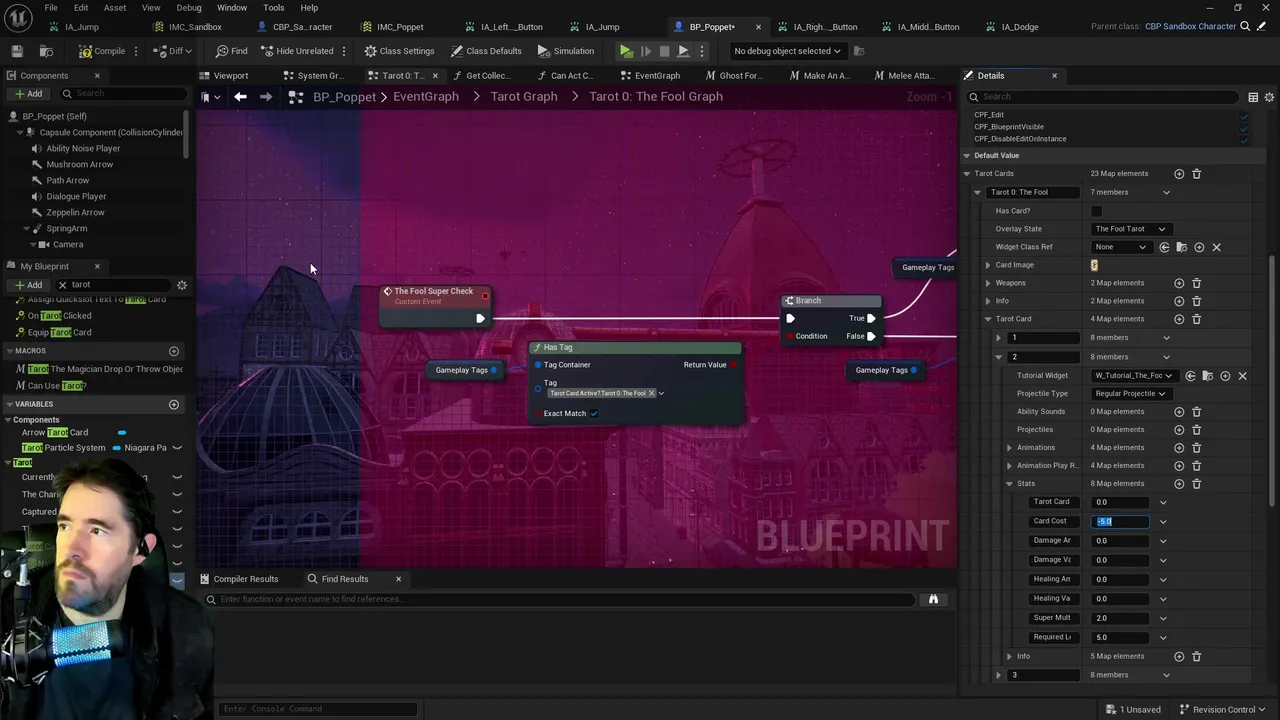Screen dimensions: 1280x720
Task: Add element to Ability Sounds map
Action: click(x=1179, y=412)
